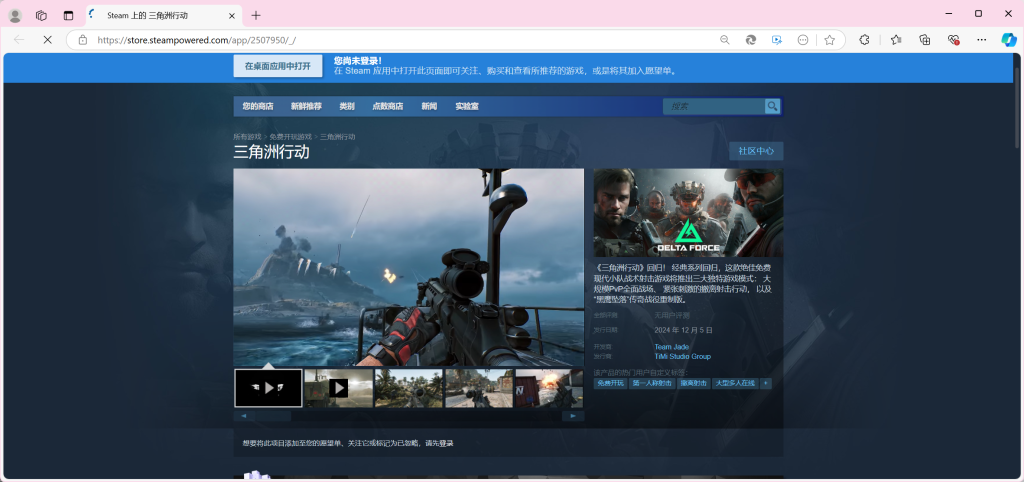This screenshot has height=482, width=1024.
Task: Click the 三角洲行动 page title
Action: coord(272,152)
